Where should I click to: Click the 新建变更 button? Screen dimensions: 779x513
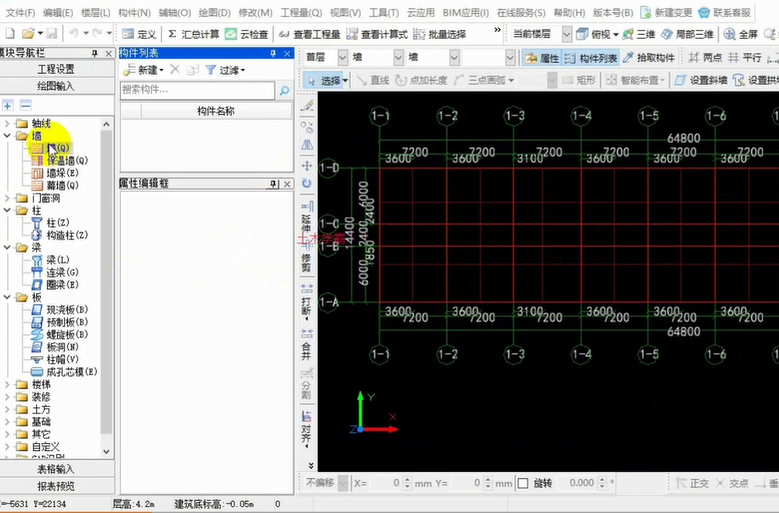click(666, 12)
